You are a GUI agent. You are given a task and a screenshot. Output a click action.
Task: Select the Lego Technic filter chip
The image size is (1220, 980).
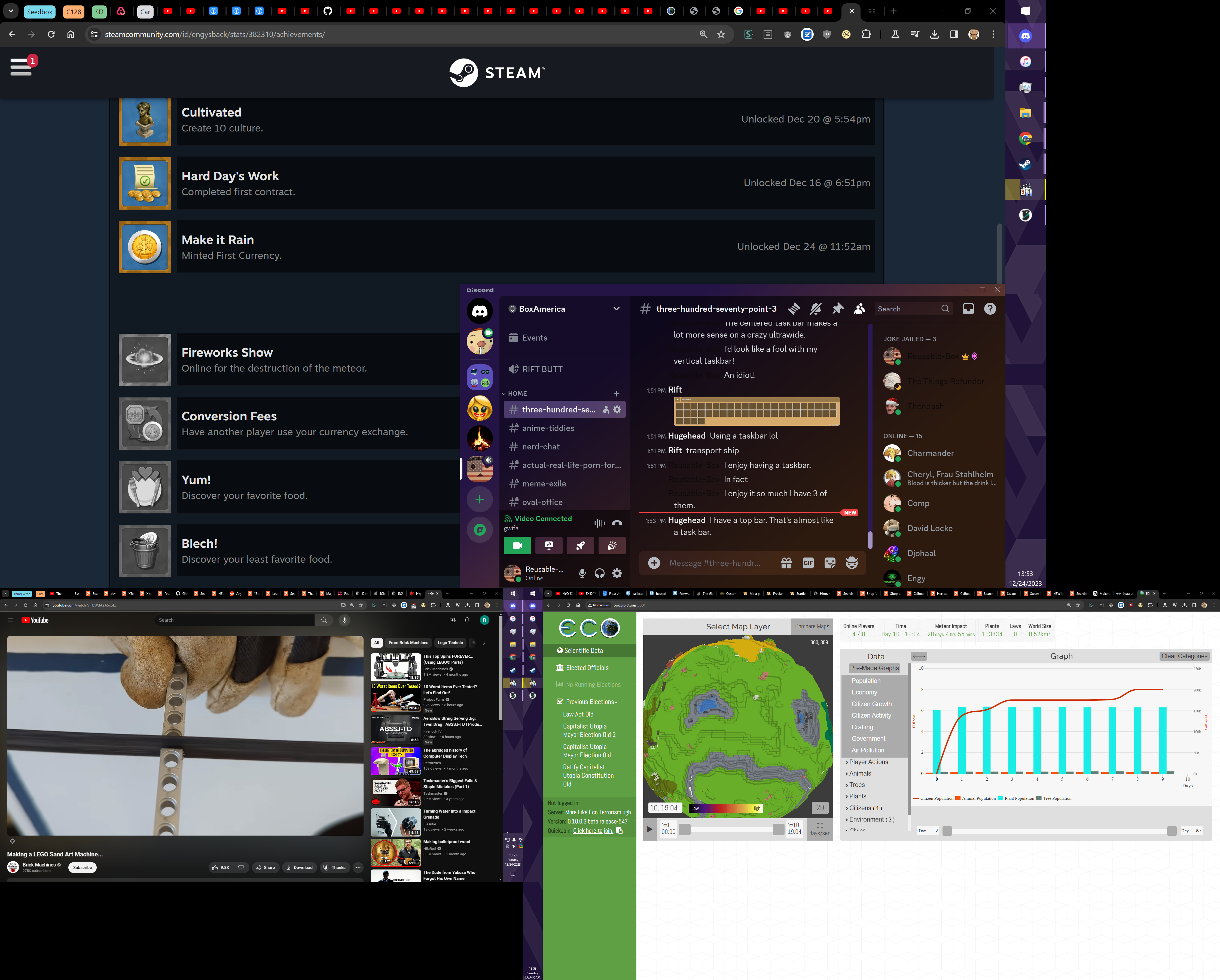click(x=450, y=643)
